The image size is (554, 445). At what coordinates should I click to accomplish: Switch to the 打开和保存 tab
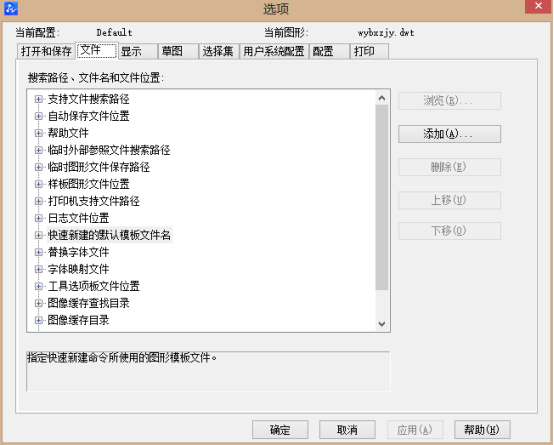click(46, 51)
